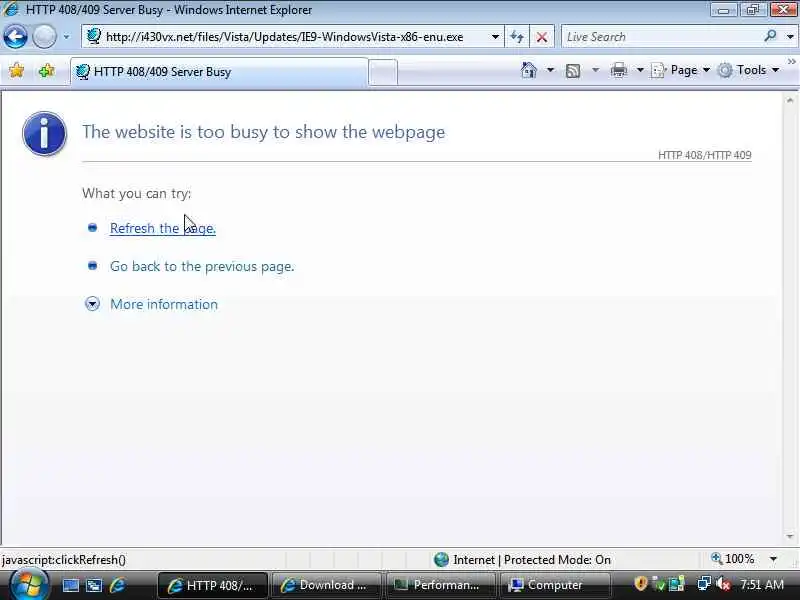Click the muted volume tray icon
800x600 pixels.
[723, 584]
